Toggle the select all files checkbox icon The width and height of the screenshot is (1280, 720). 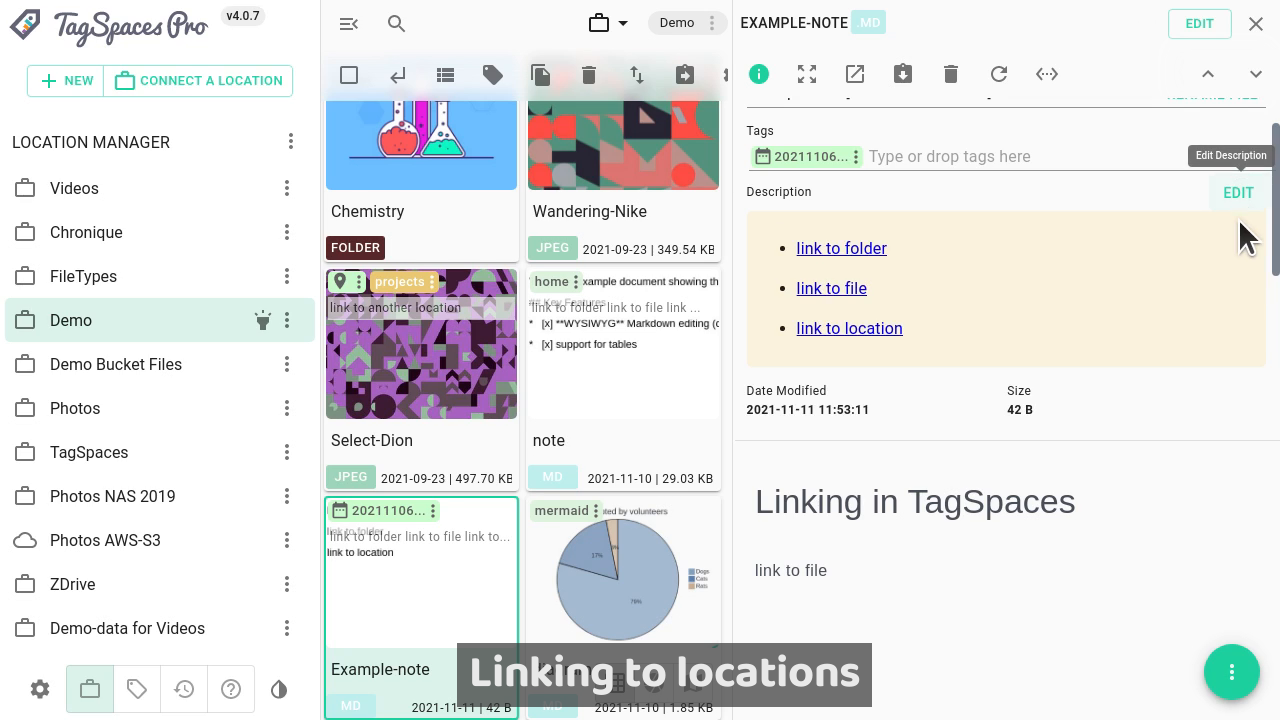[x=349, y=74]
